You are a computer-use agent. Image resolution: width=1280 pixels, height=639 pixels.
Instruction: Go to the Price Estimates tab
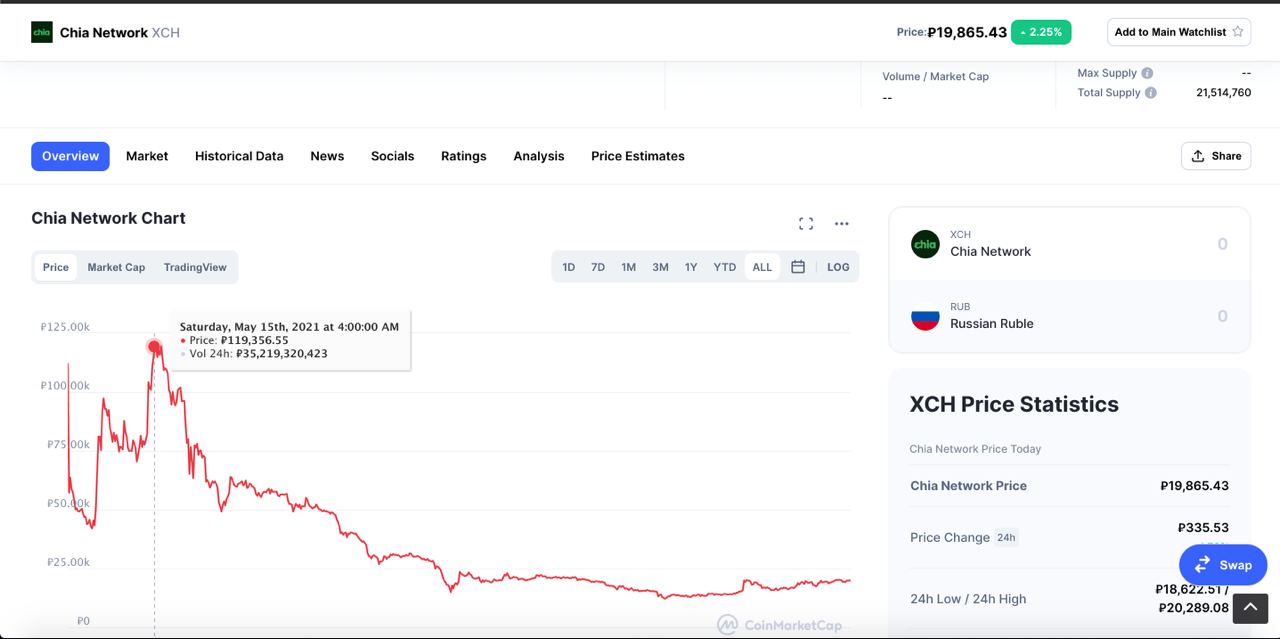(x=638, y=156)
